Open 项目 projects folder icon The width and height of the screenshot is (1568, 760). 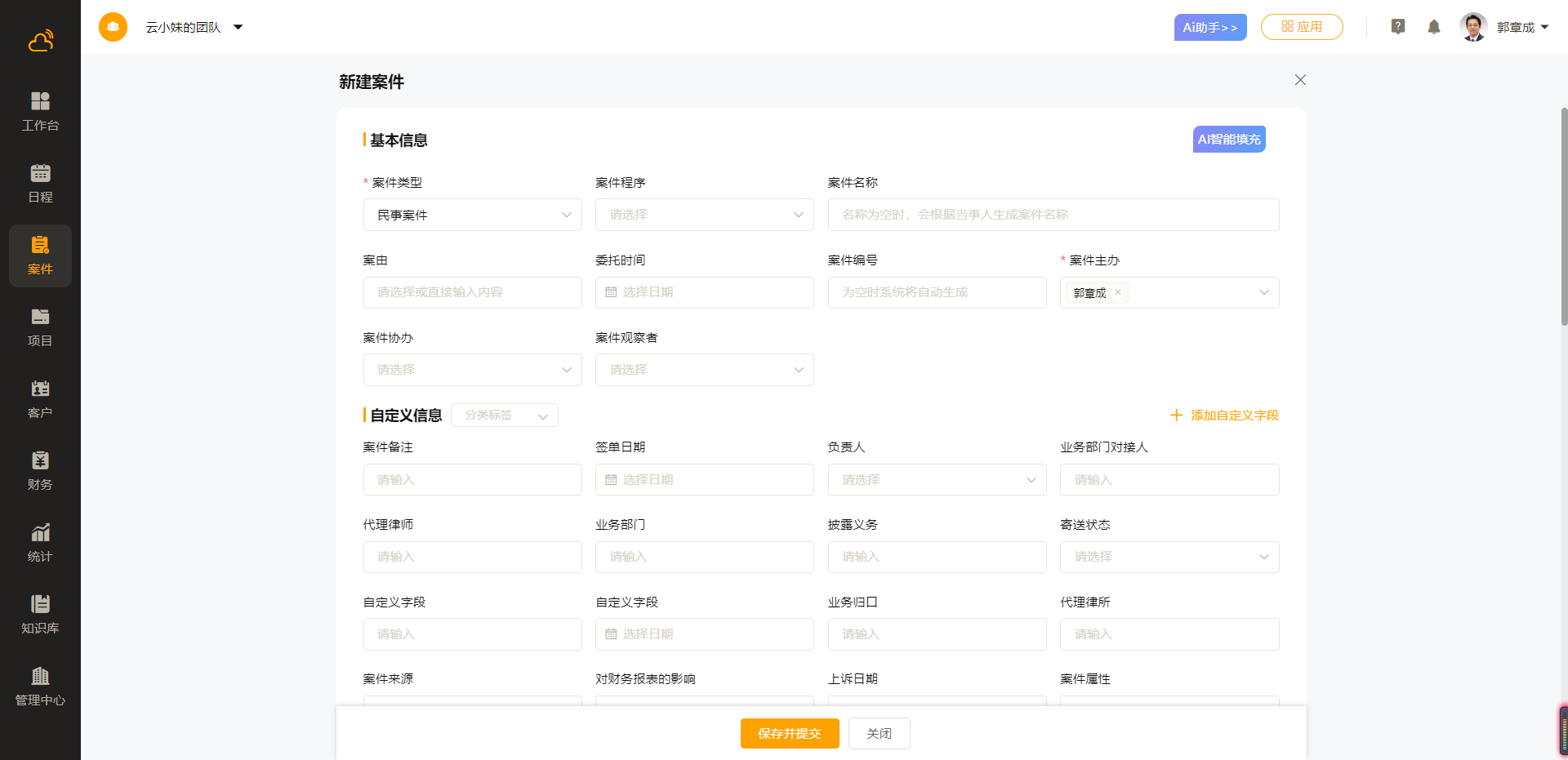(40, 327)
